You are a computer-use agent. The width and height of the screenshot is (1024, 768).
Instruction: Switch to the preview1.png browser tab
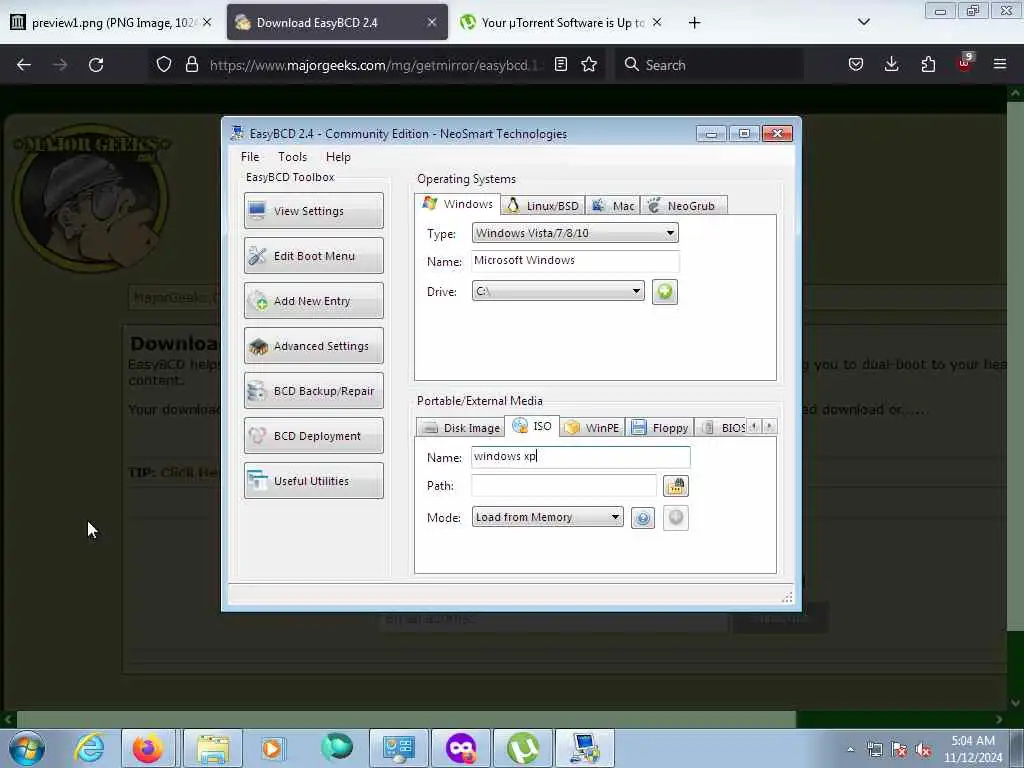tap(111, 23)
